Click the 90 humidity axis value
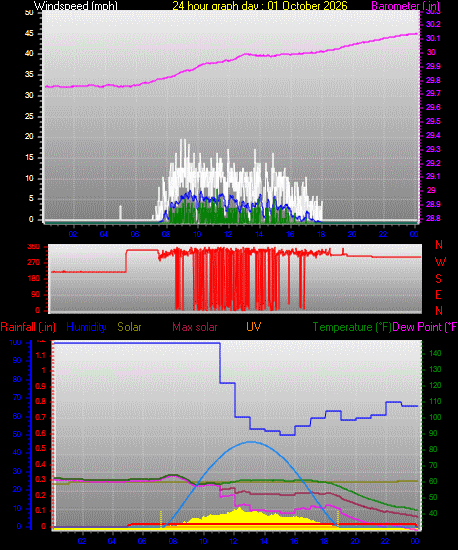 pos(17,361)
